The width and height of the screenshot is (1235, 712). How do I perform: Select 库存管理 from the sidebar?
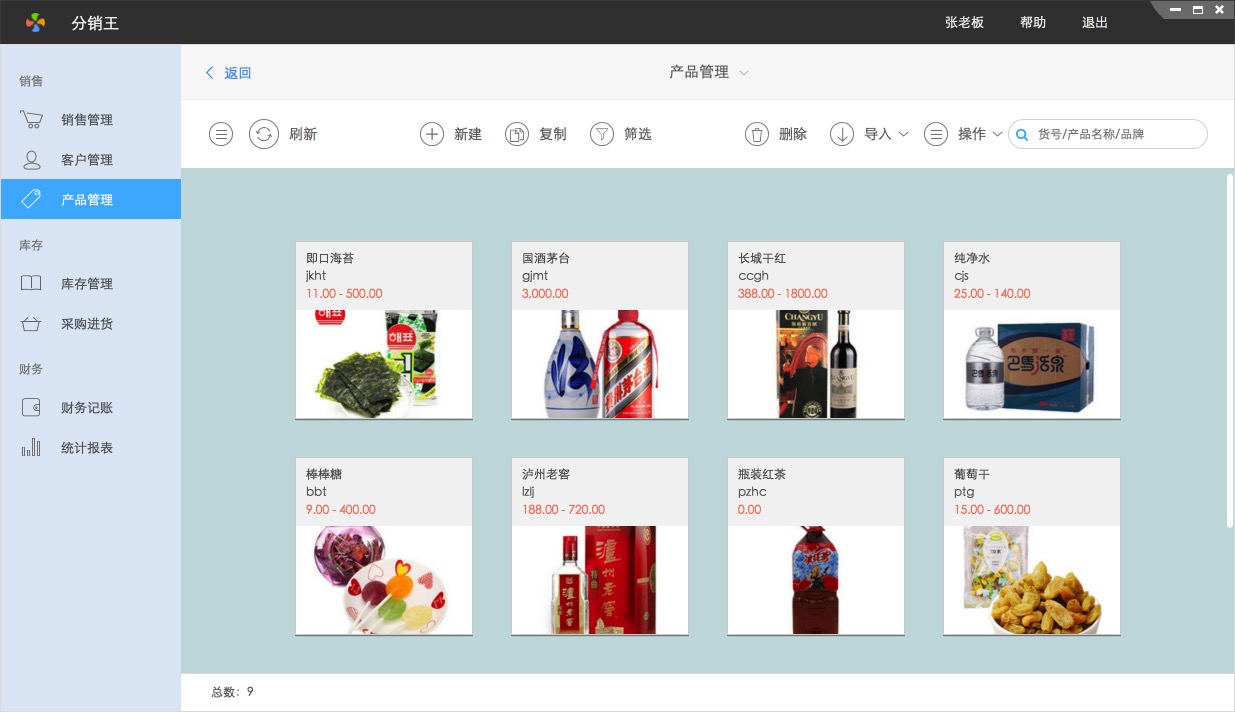pos(87,284)
